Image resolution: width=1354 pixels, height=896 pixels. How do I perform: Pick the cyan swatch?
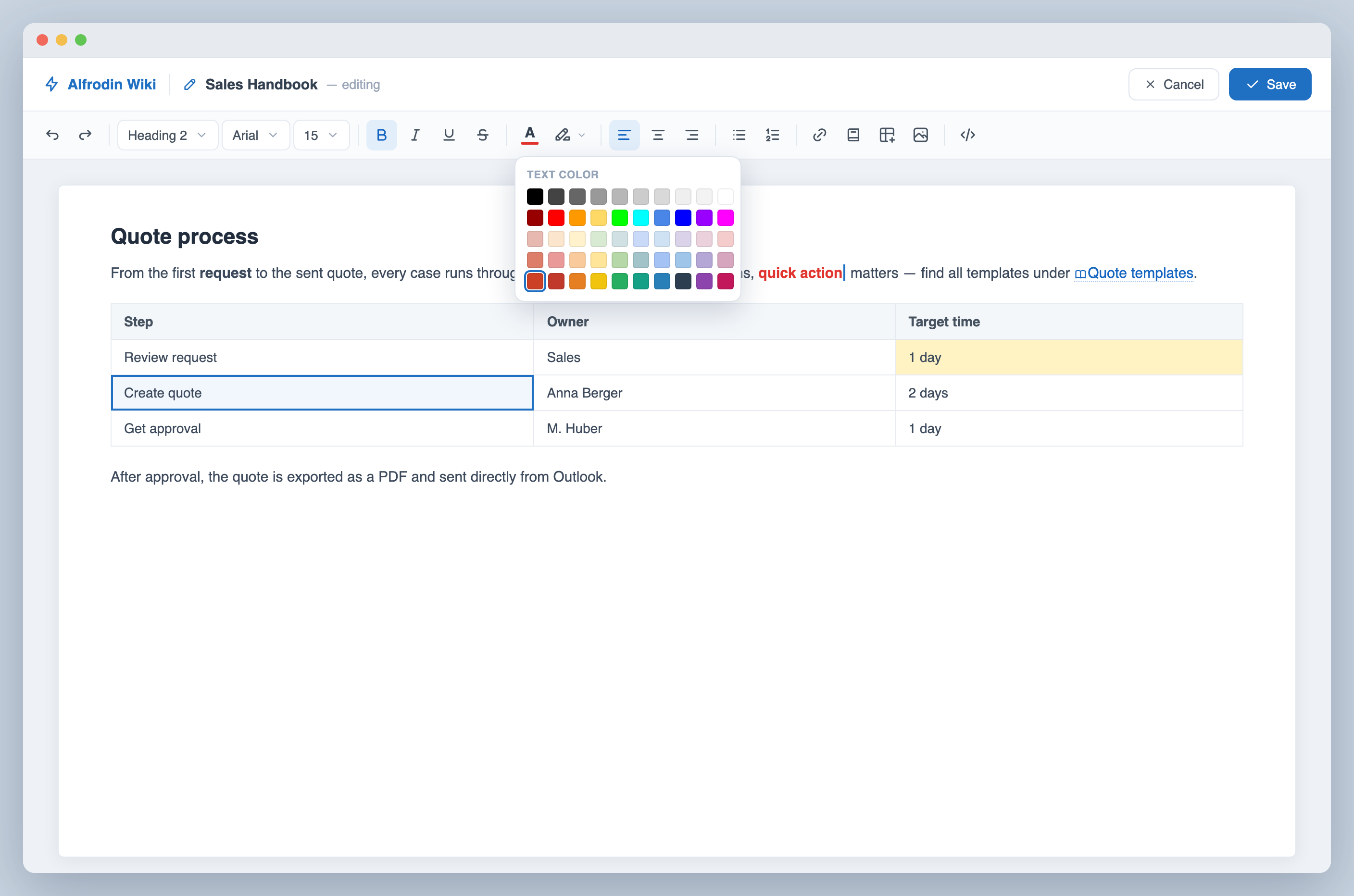tap(641, 218)
